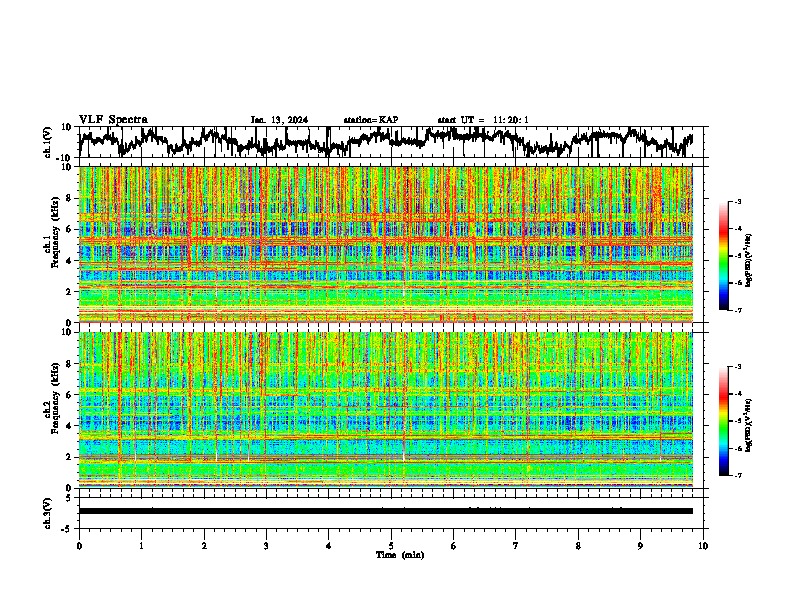The height and width of the screenshot is (612, 792).
Task: Click time axis tick label "4"
Action: [x=328, y=546]
